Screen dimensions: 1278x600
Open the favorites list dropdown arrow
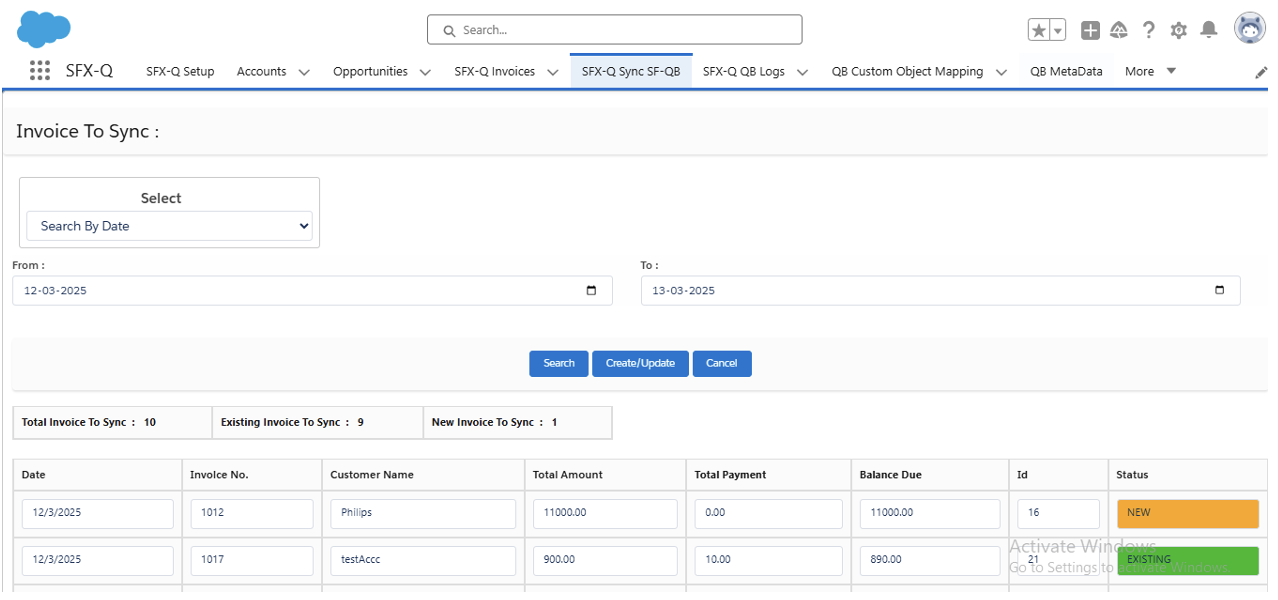coord(1057,31)
